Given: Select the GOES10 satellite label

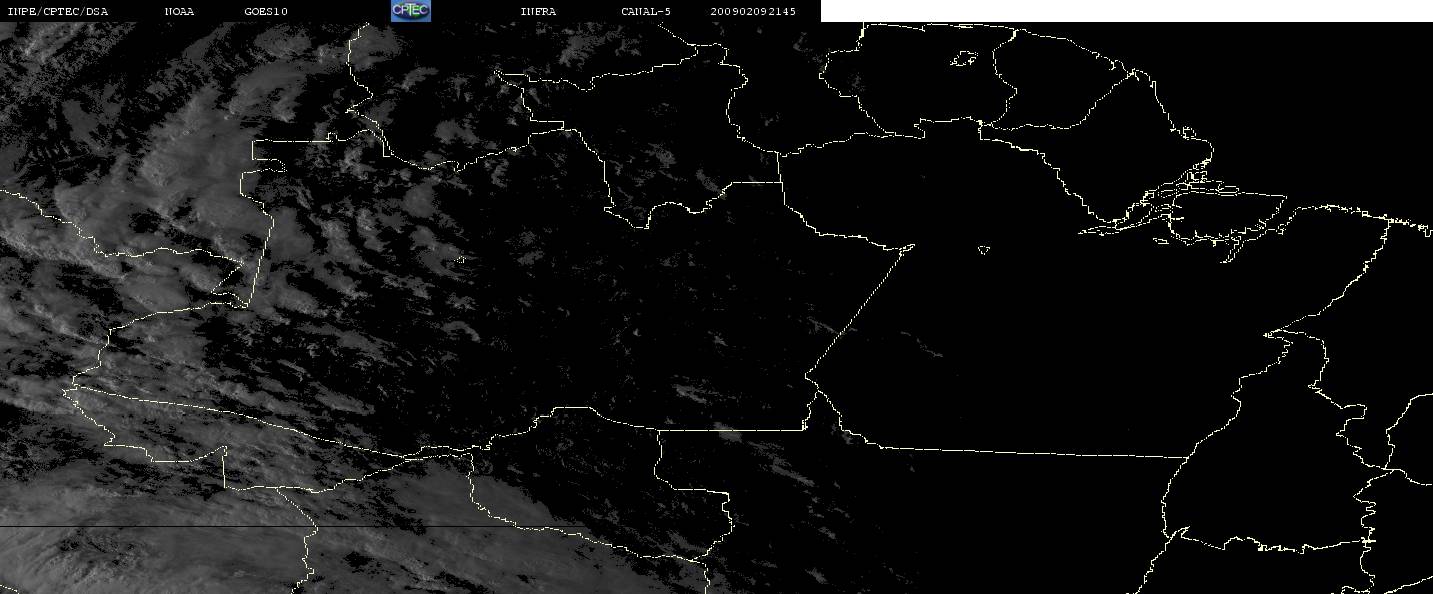Looking at the screenshot, I should coord(266,11).
